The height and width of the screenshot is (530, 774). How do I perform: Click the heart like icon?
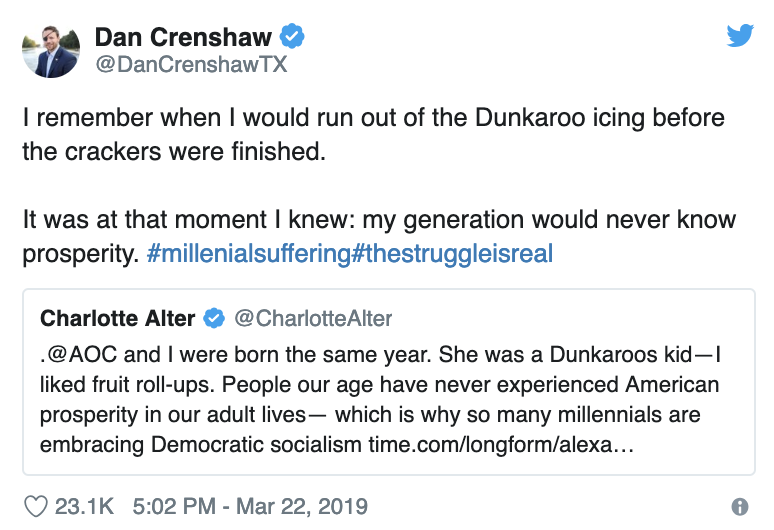click(36, 506)
